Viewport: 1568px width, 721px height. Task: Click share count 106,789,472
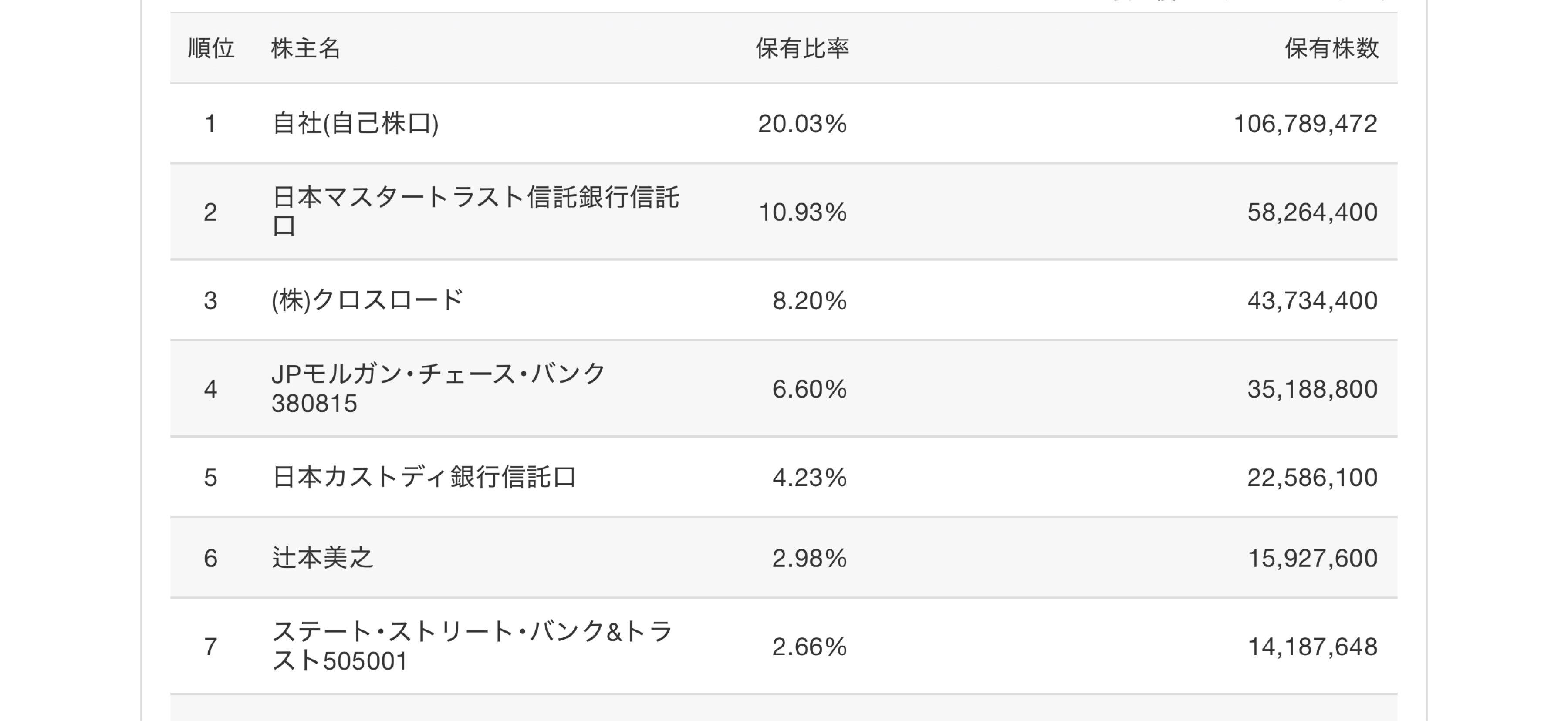click(1304, 124)
